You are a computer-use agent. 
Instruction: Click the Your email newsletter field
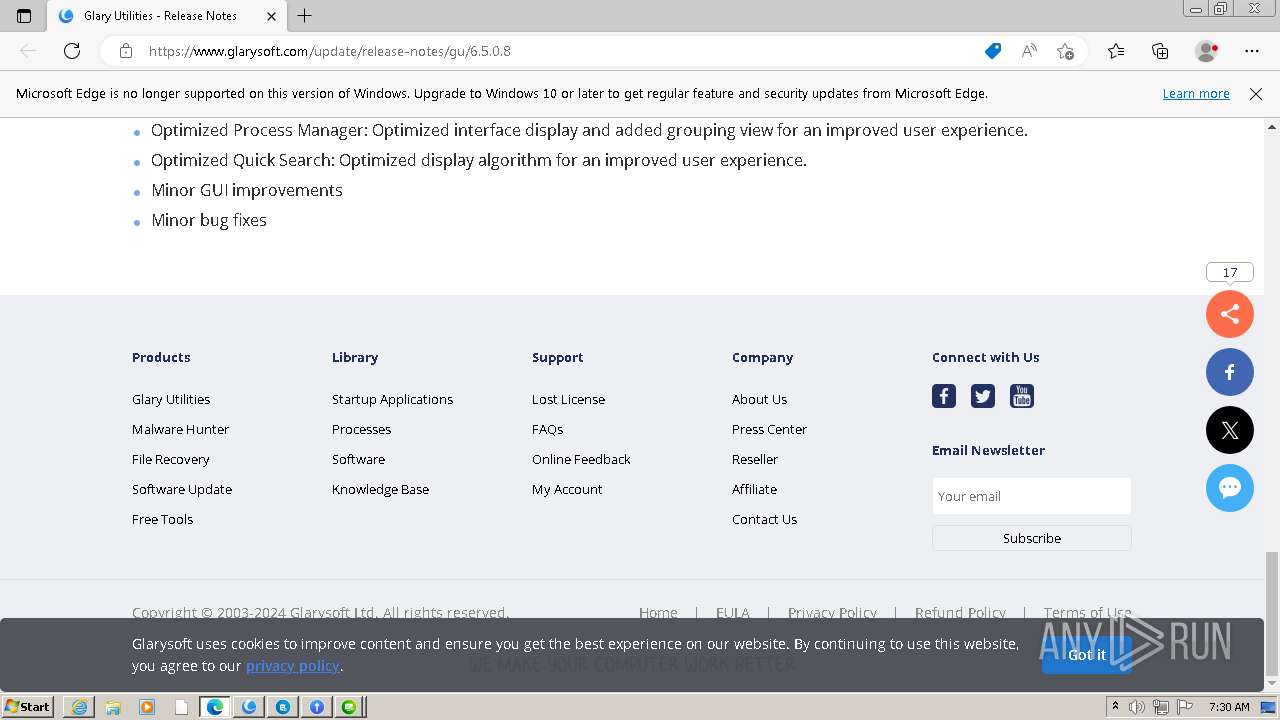click(1031, 496)
